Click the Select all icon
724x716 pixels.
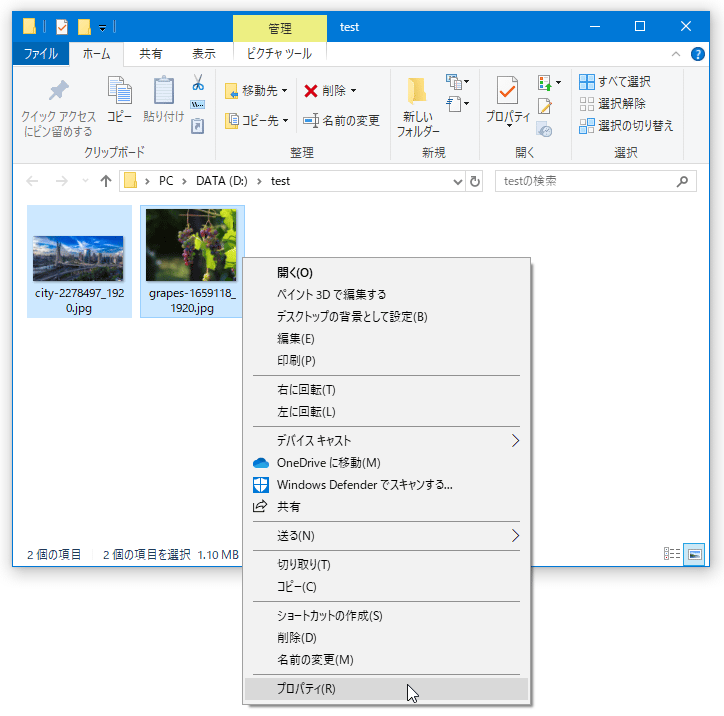click(587, 82)
